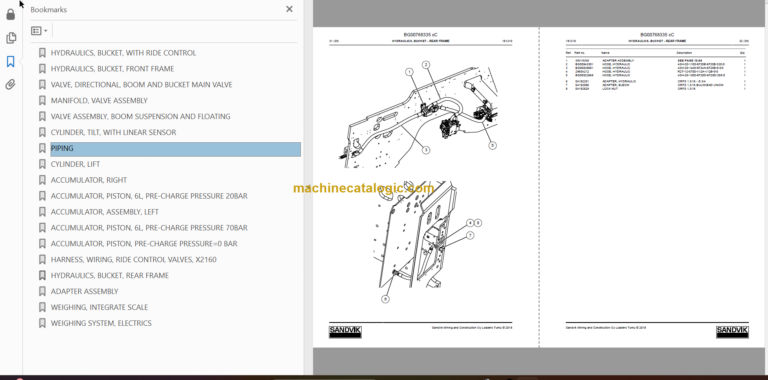Select WEIGHING SYSTEM, ELECTRICS bookmark
Viewport: 768px width, 380px height.
(x=101, y=323)
